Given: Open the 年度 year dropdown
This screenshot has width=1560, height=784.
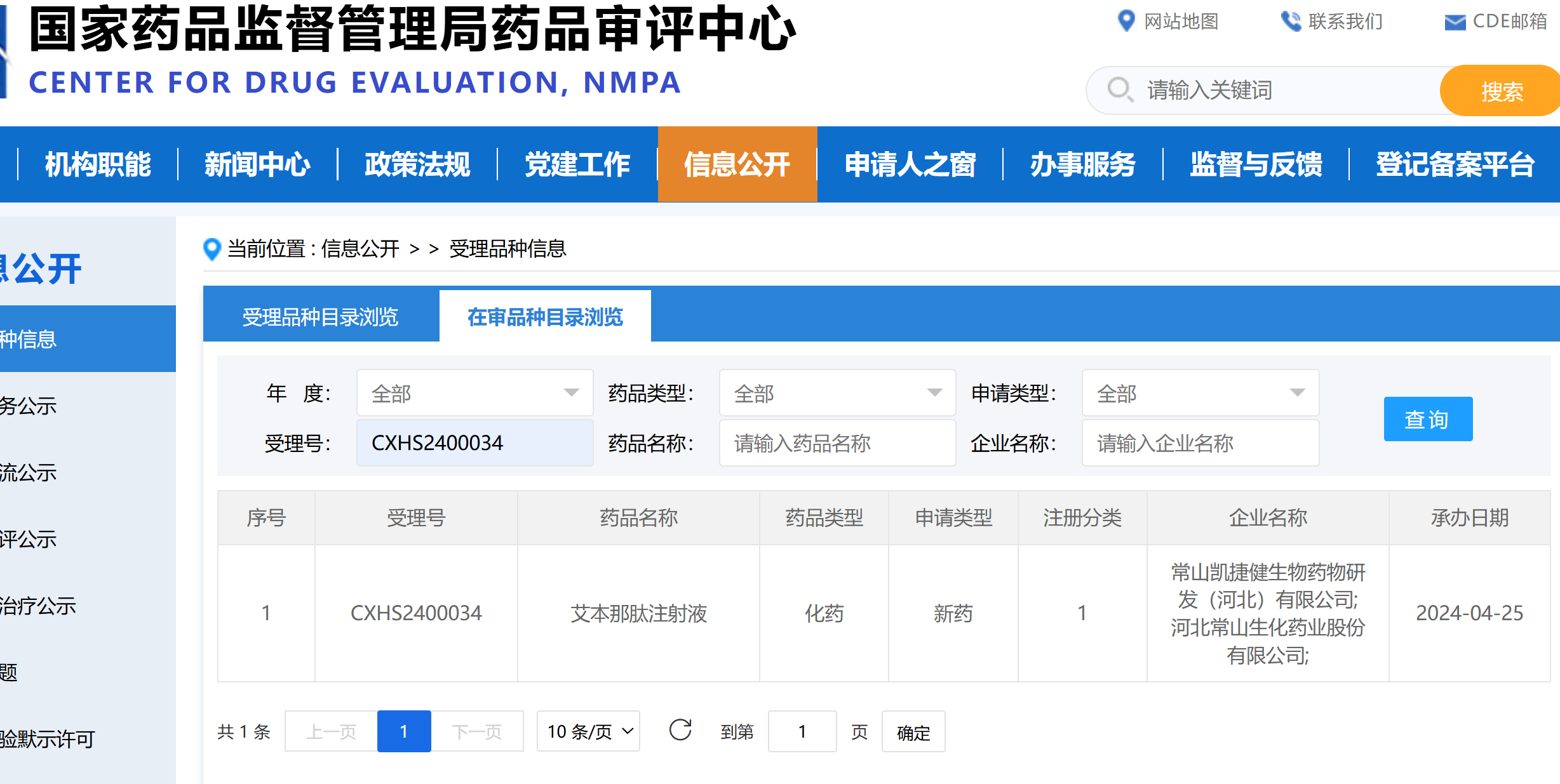Looking at the screenshot, I should pyautogui.click(x=474, y=393).
